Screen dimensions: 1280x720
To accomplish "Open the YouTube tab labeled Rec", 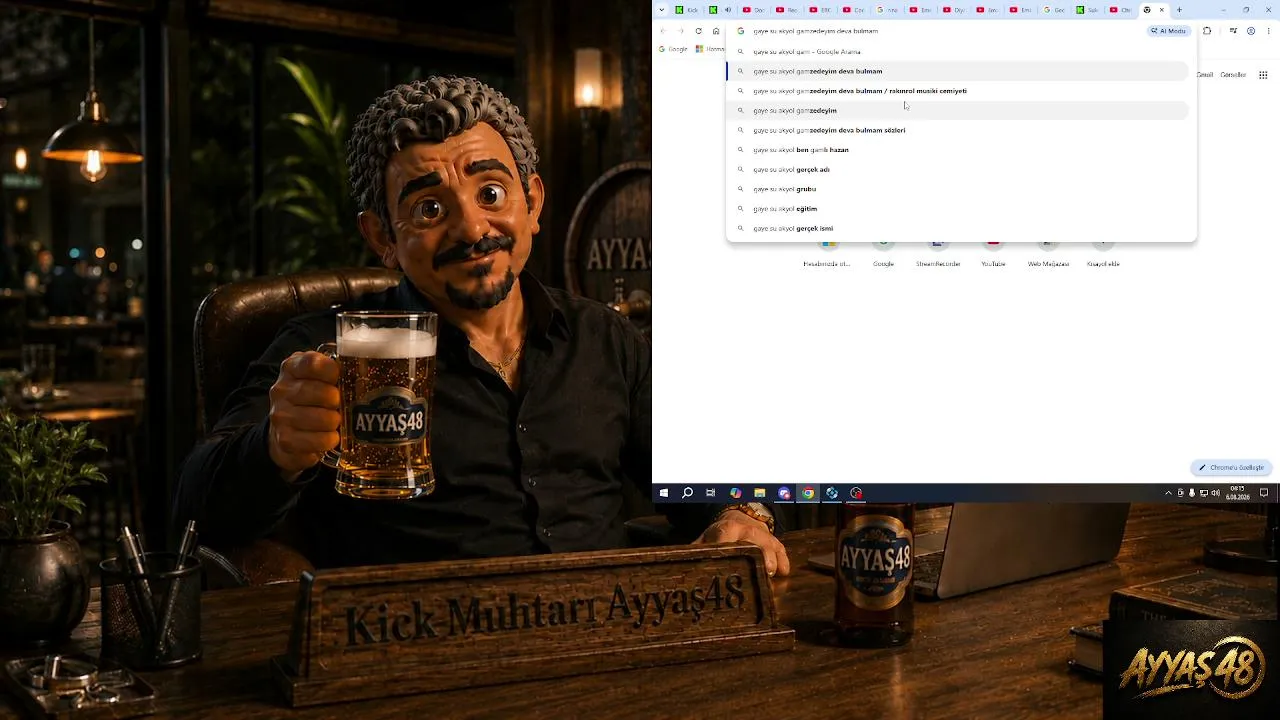I will 786,10.
